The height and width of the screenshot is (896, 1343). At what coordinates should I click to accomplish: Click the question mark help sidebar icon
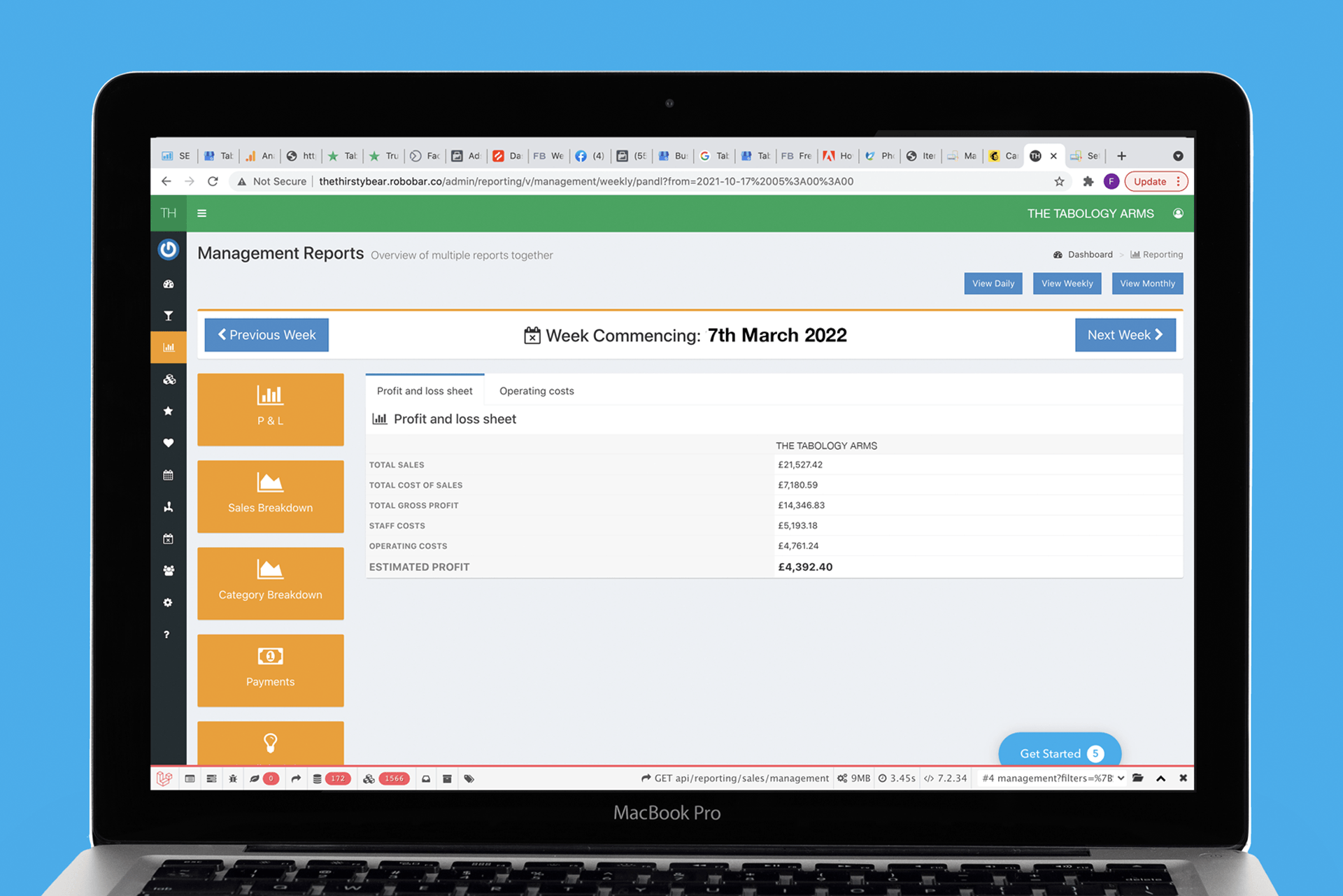(166, 634)
